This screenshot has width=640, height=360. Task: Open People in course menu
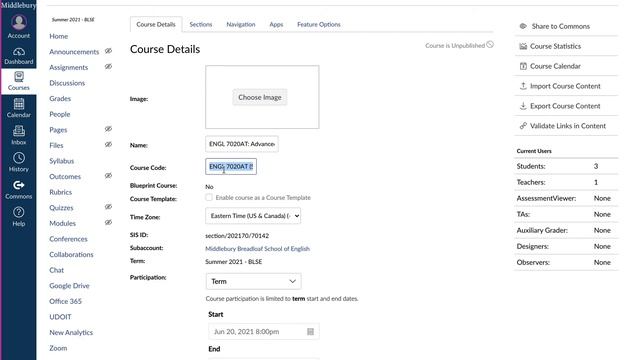point(60,114)
